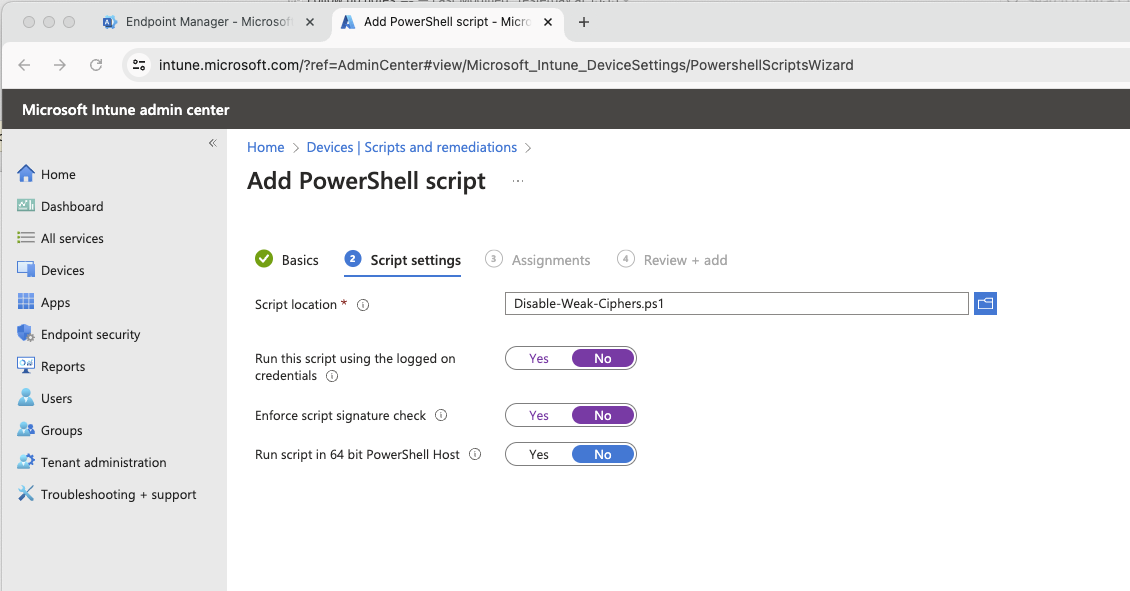Open Troubleshooting + support
1130x591 pixels.
pyautogui.click(x=107, y=494)
